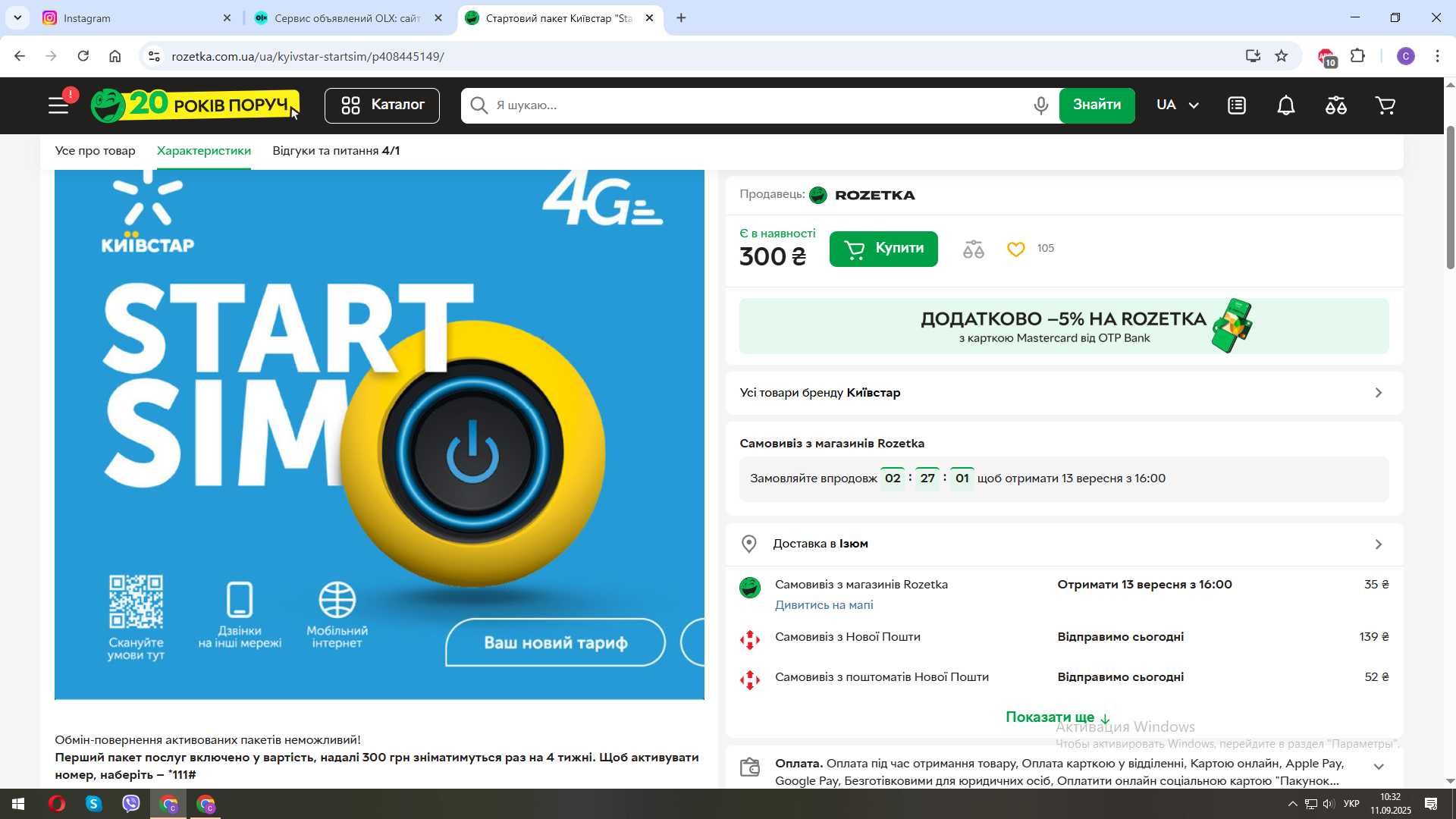Screen dimensions: 1456x819
Task: Click the 'Ваш новий тариф' button on the banner
Action: pos(556,643)
